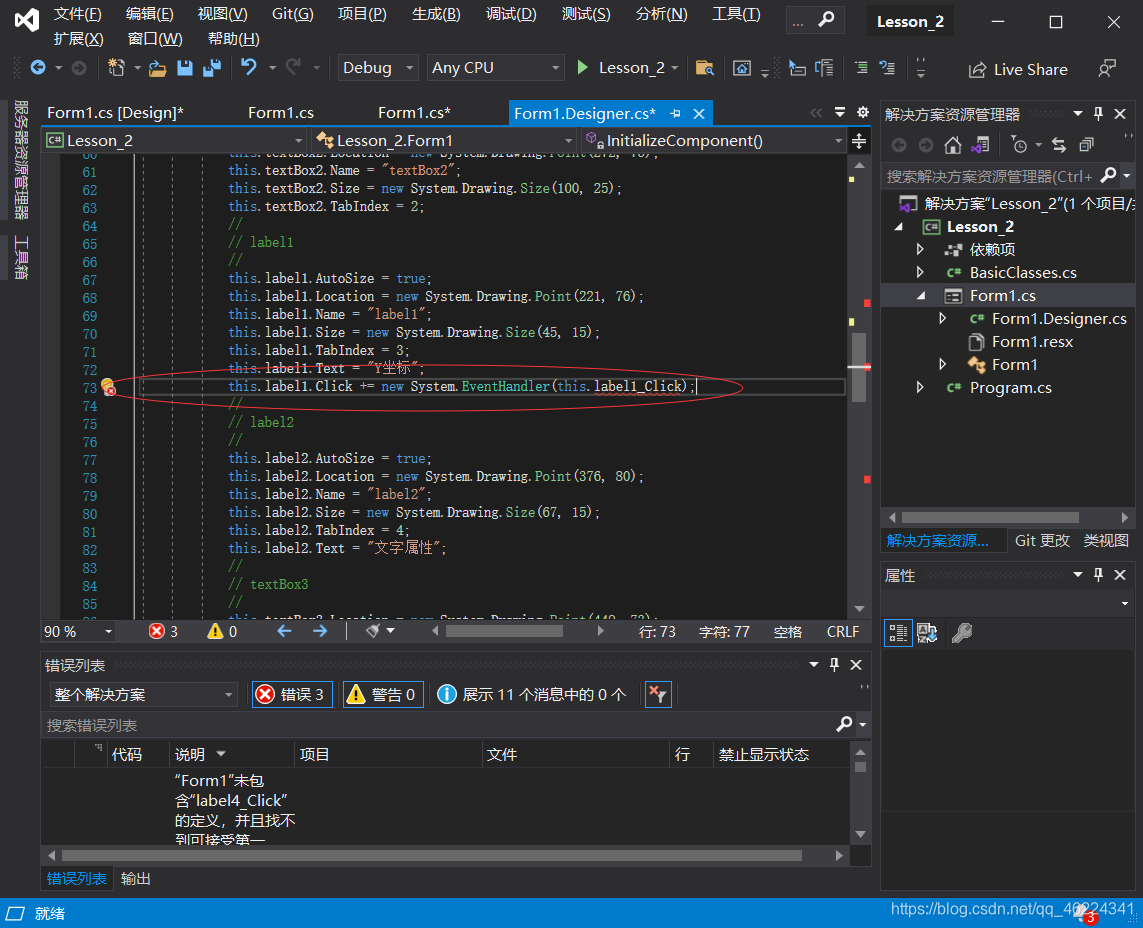
Task: Click pending changes filter clock icon
Action: [x=1019, y=146]
